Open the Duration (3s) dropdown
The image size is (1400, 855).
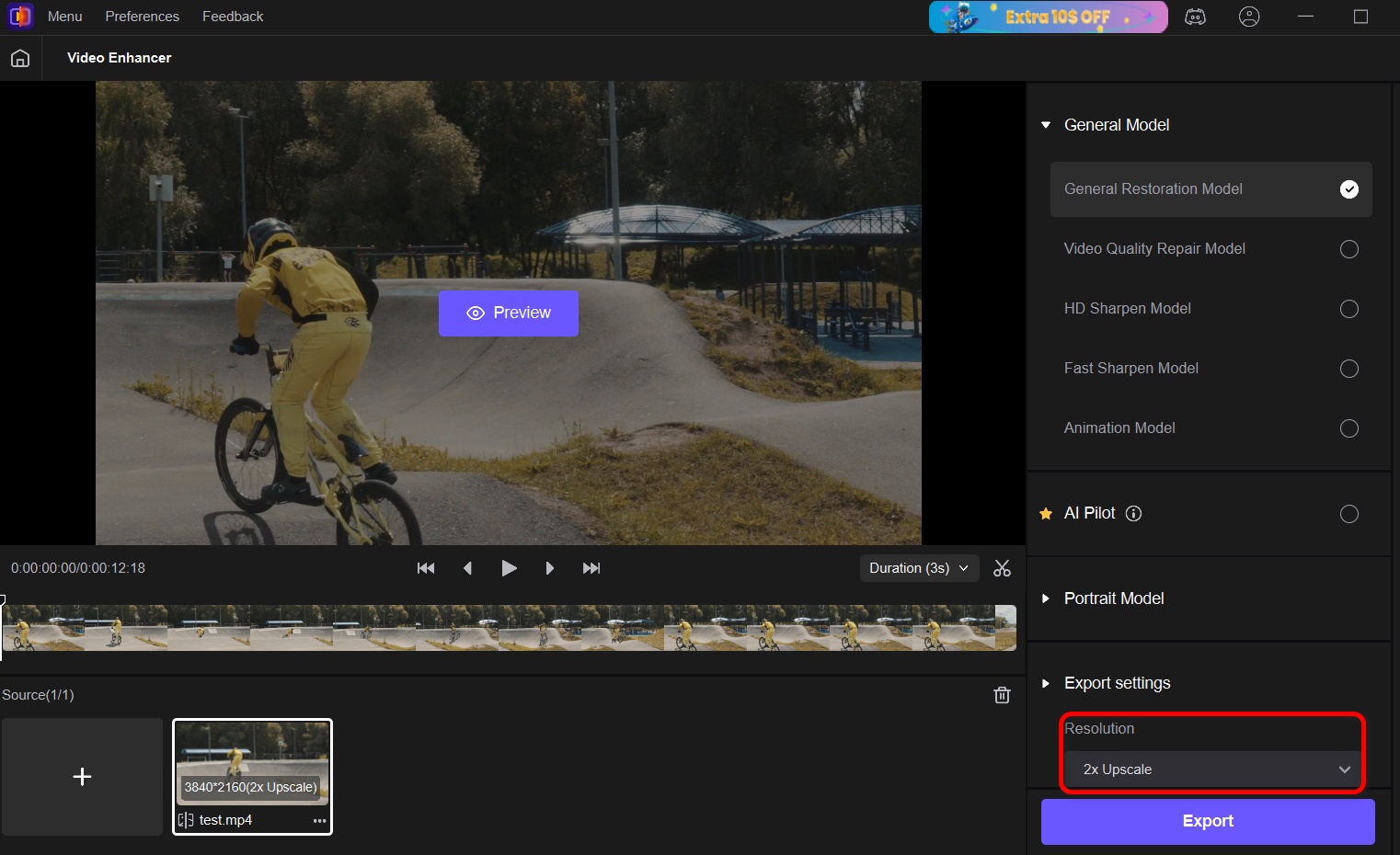(918, 568)
